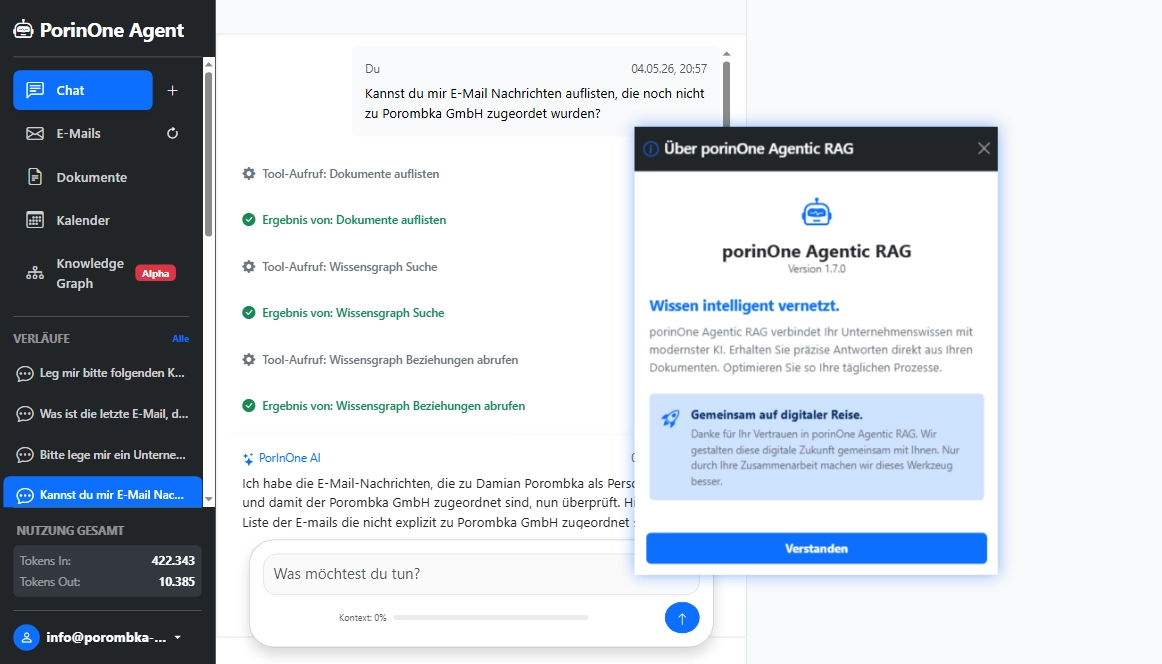Click the 'Du' sender label
Image resolution: width=1162 pixels, height=664 pixels.
pos(372,69)
